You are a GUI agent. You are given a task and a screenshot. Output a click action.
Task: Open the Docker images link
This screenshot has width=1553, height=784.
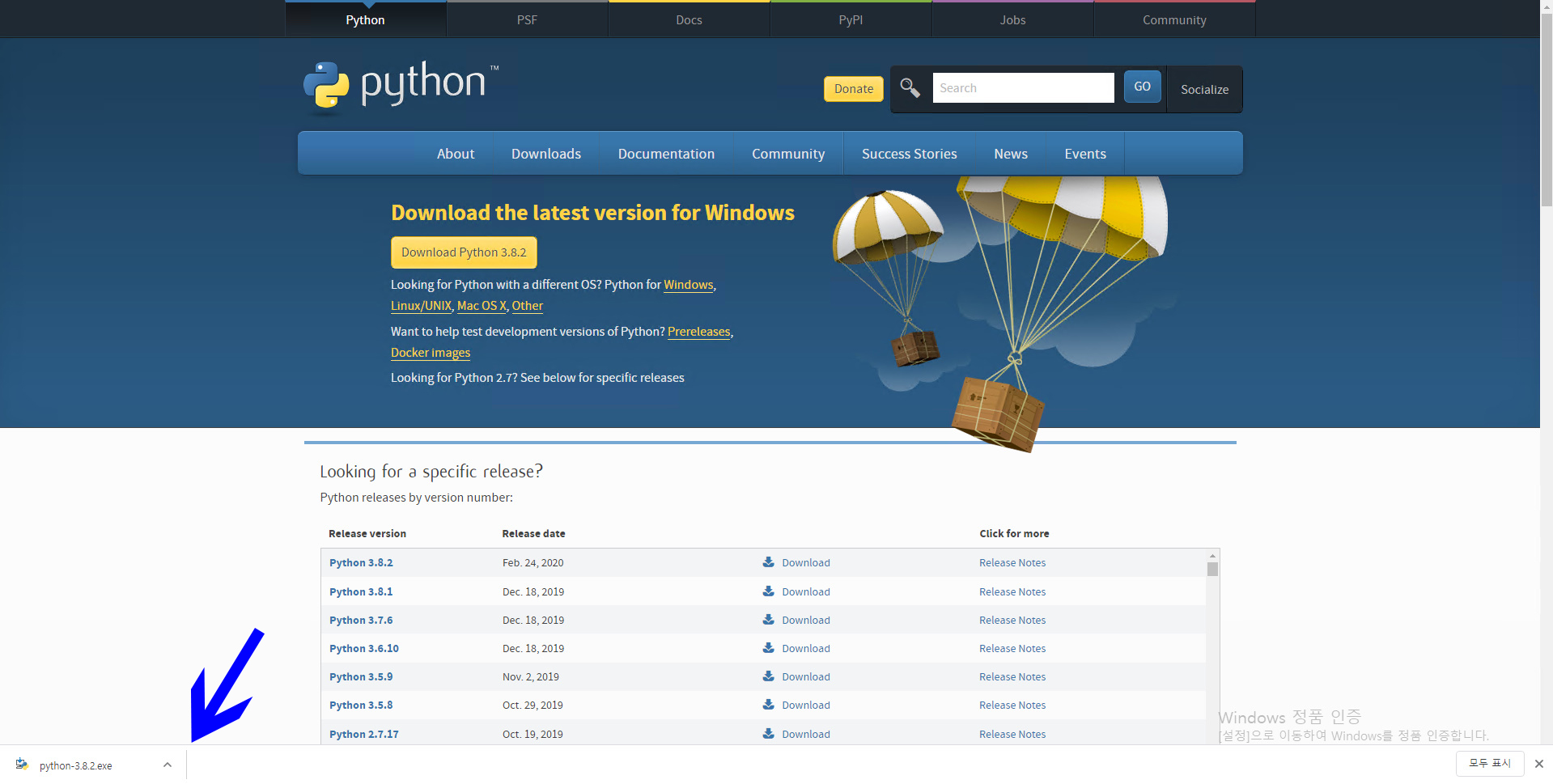point(431,353)
